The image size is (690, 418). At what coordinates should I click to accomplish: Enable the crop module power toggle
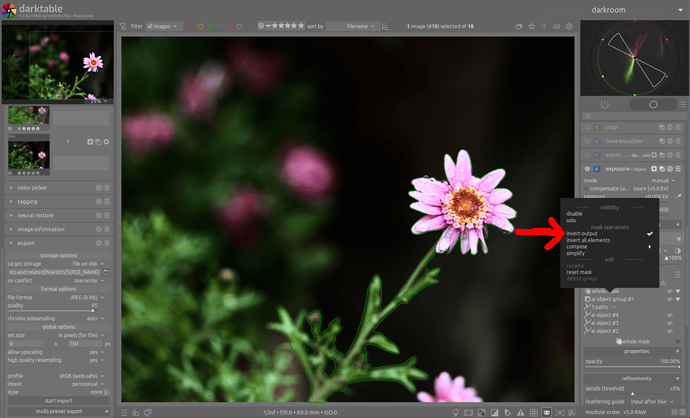587,127
